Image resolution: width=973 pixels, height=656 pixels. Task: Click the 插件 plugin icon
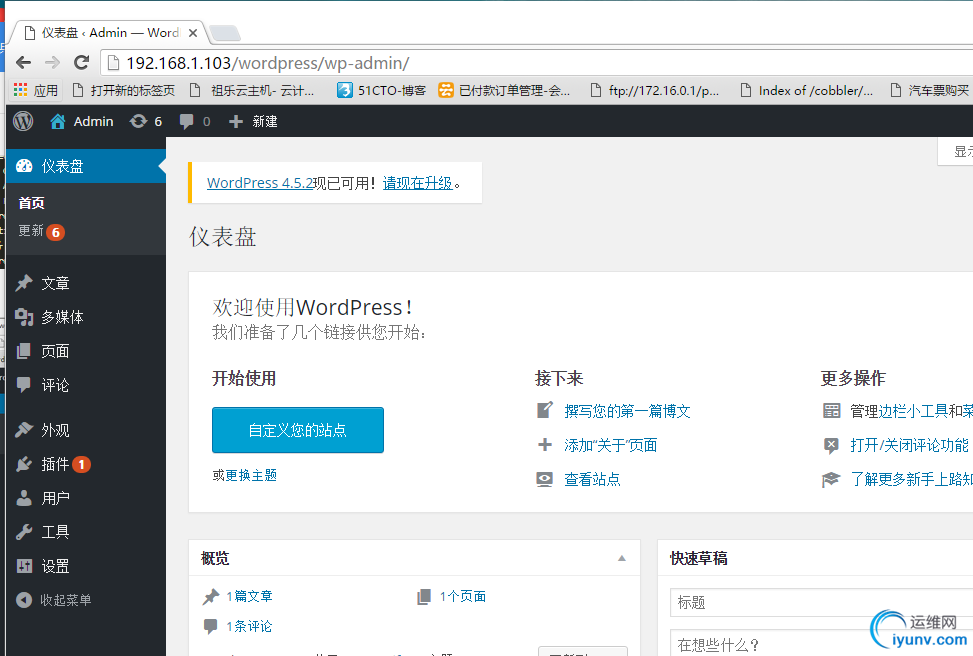24,464
